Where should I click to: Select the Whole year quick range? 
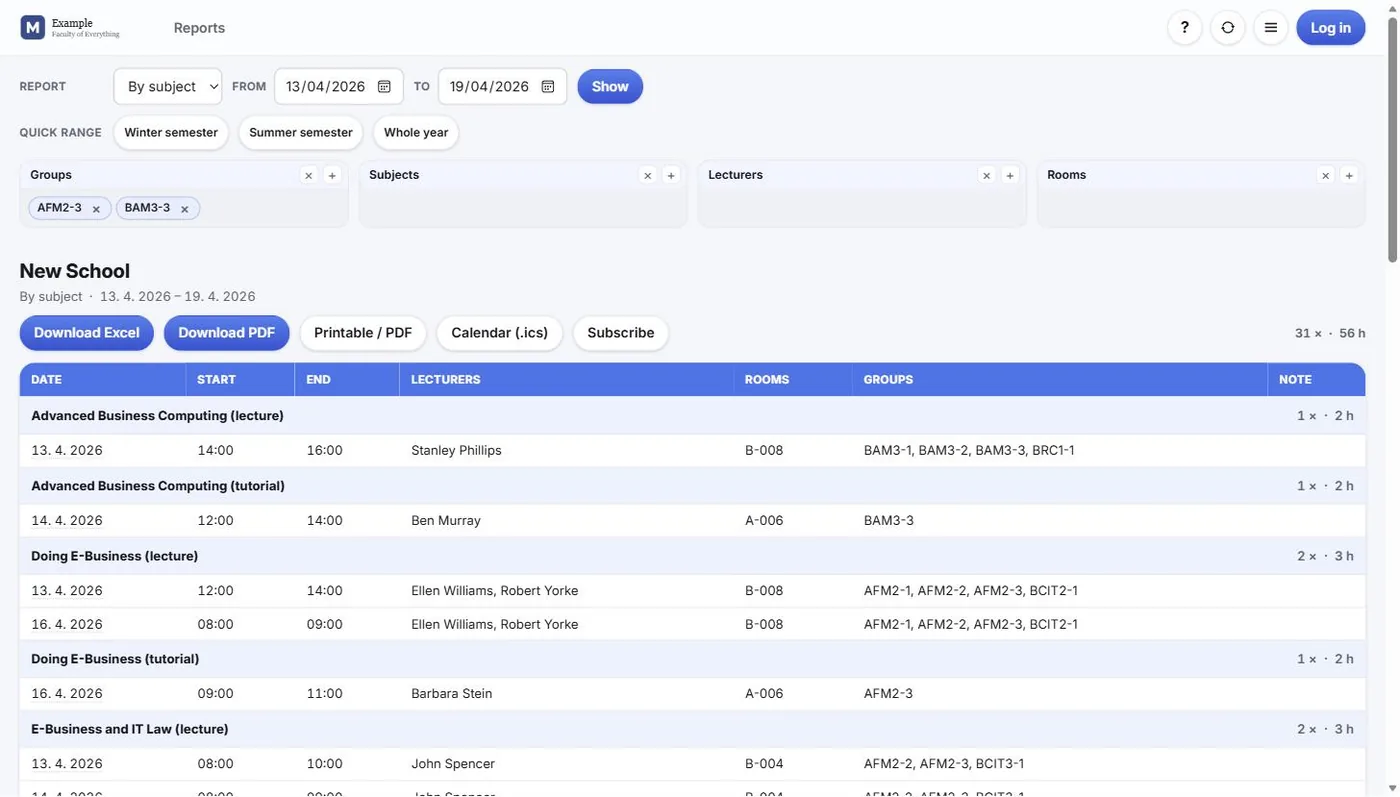click(x=416, y=133)
